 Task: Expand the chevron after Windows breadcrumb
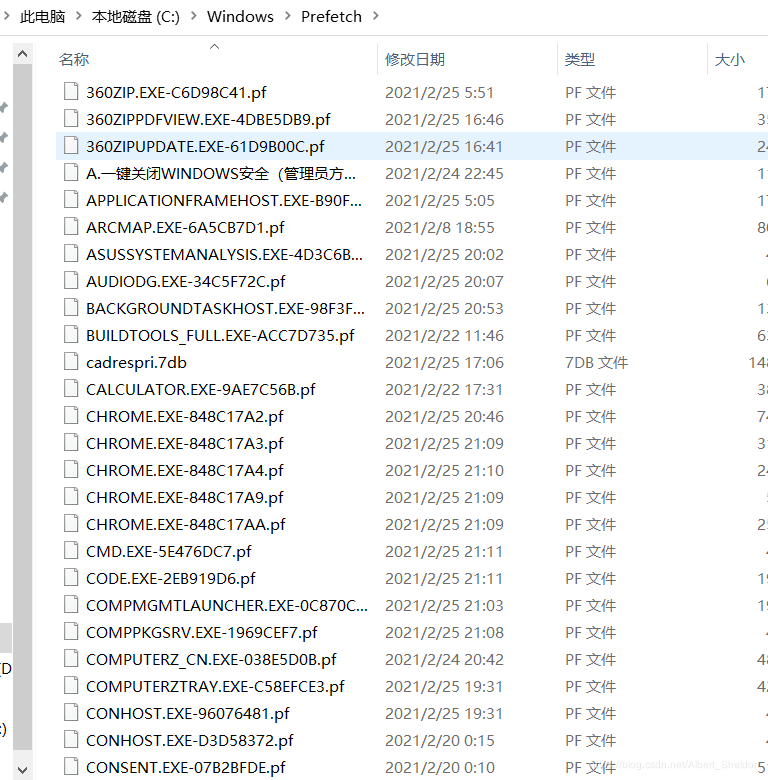coord(288,16)
